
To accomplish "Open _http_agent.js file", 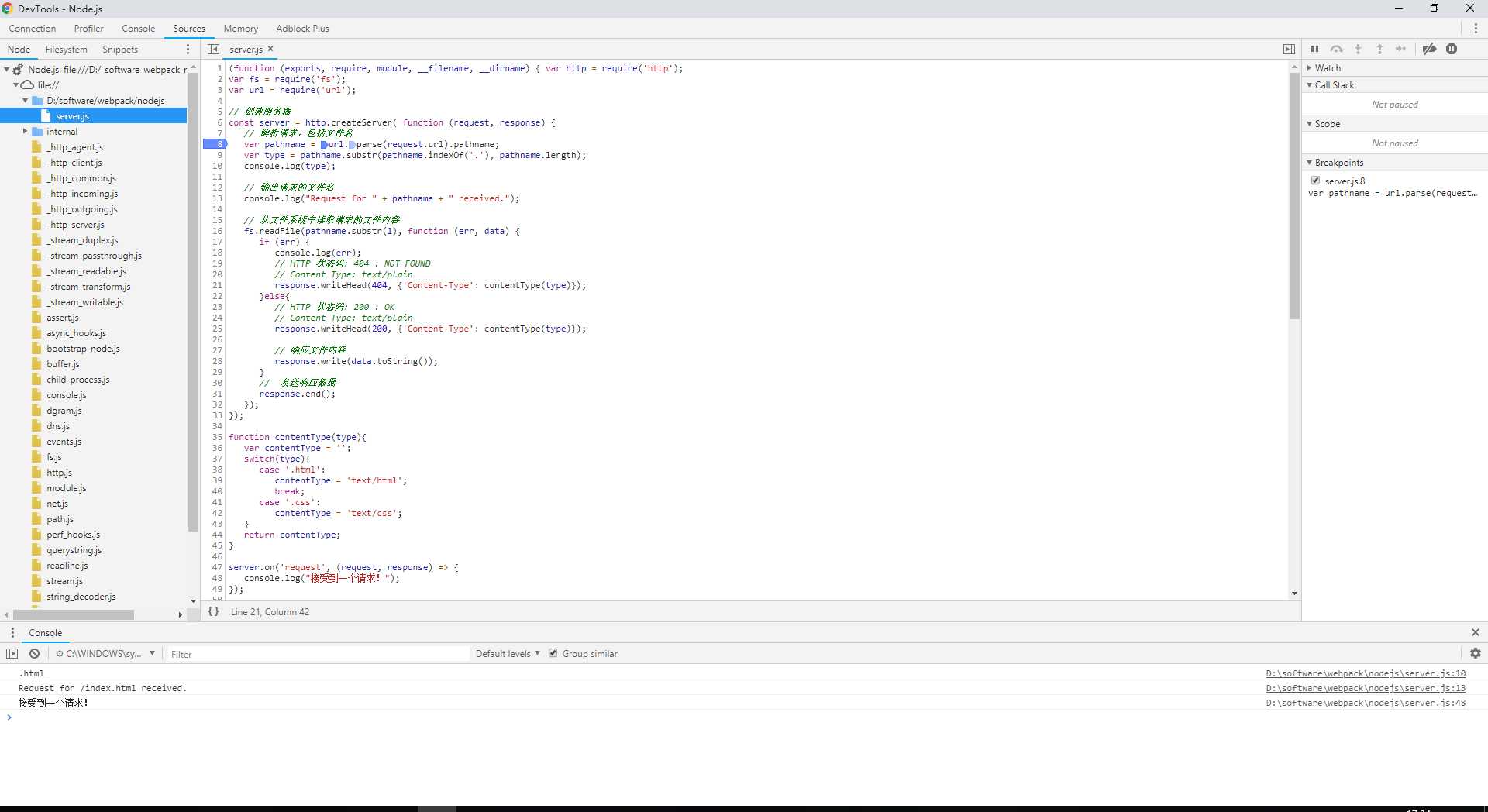I will point(74,147).
